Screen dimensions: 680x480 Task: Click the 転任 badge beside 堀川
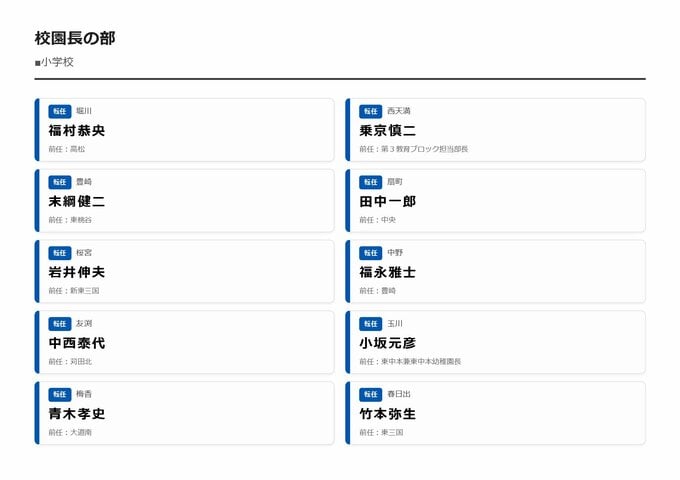tap(60, 111)
